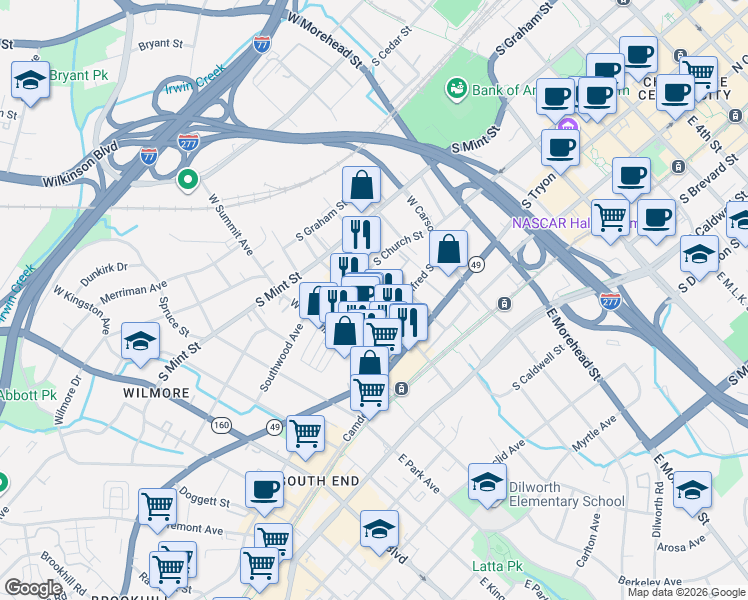
Task: Click the W Morehead St road label
Action: pyautogui.click(x=326, y=40)
